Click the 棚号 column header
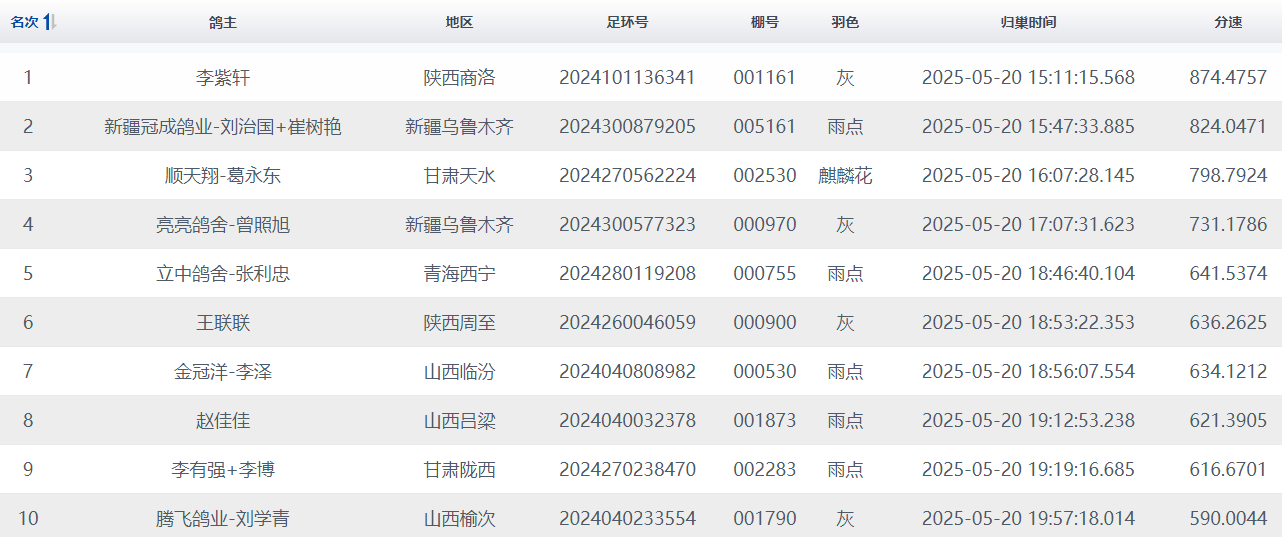The height and width of the screenshot is (537, 1282). pyautogui.click(x=764, y=22)
